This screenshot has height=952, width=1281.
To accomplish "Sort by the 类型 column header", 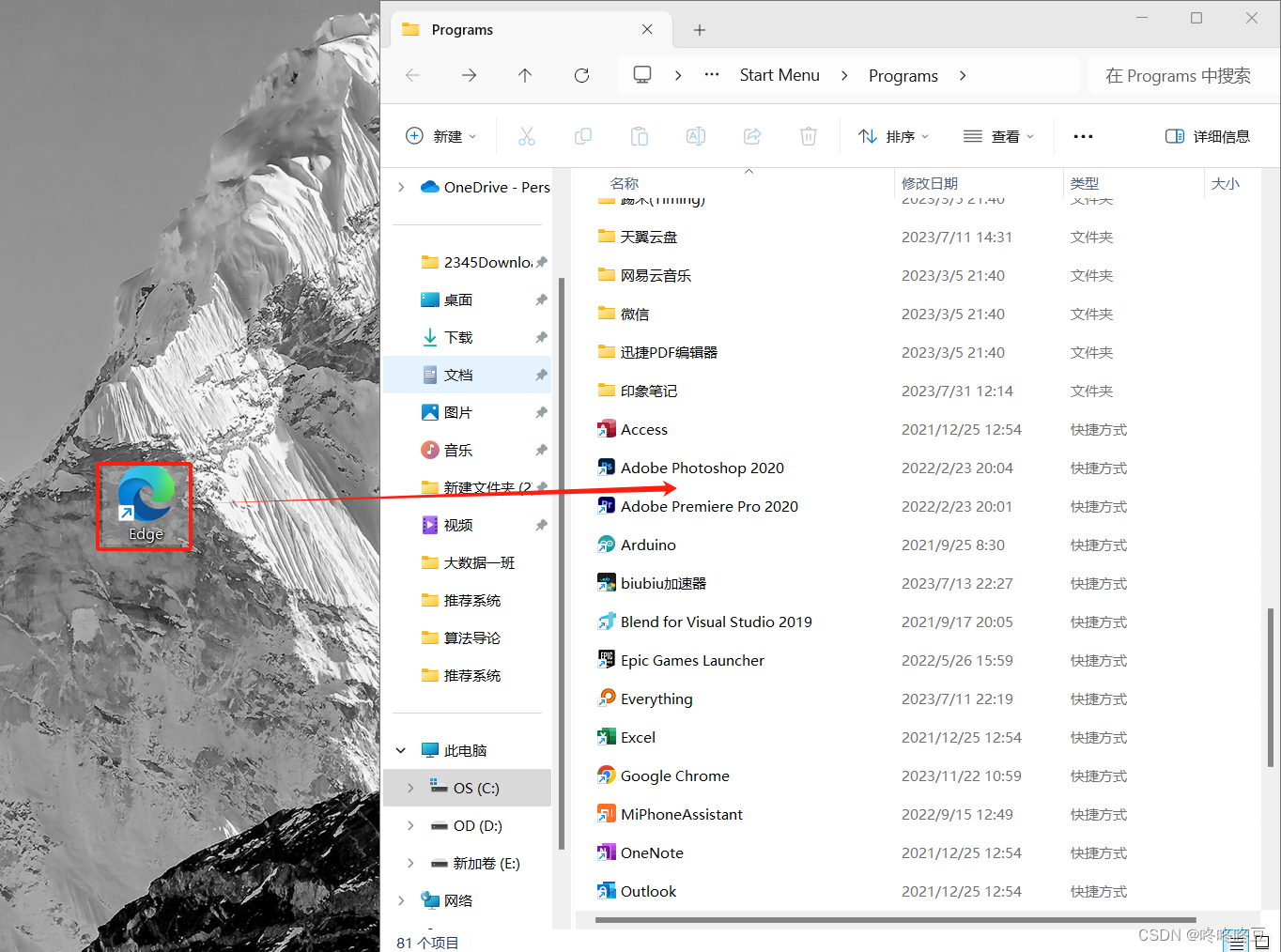I will (1085, 183).
